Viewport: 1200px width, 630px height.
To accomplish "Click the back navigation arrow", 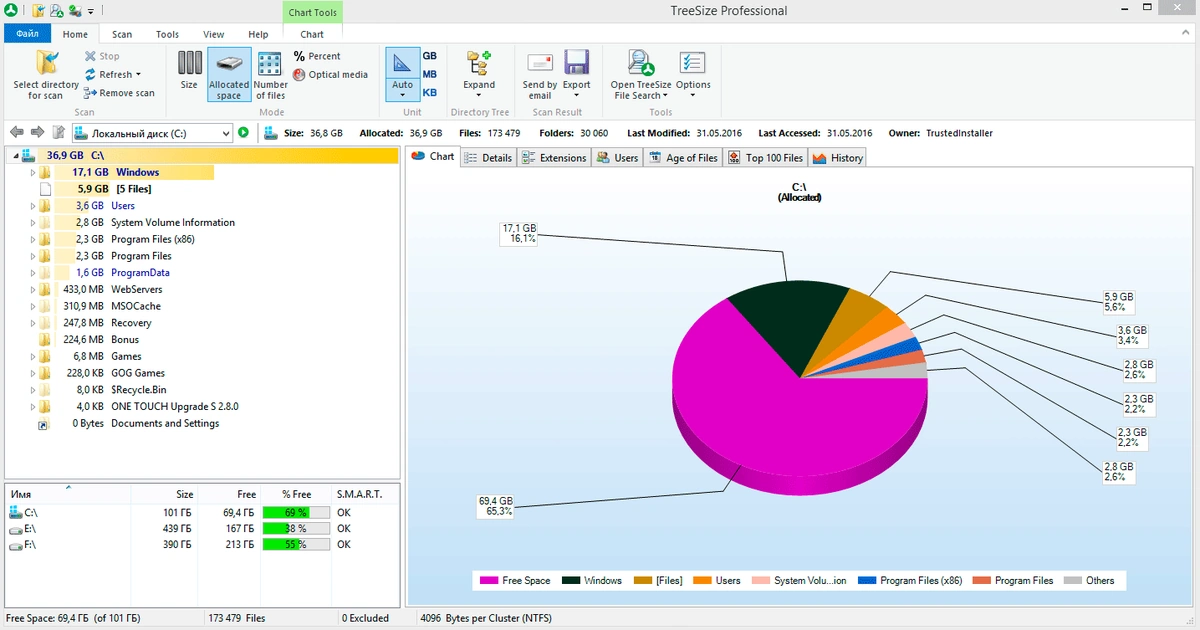I will pyautogui.click(x=17, y=132).
